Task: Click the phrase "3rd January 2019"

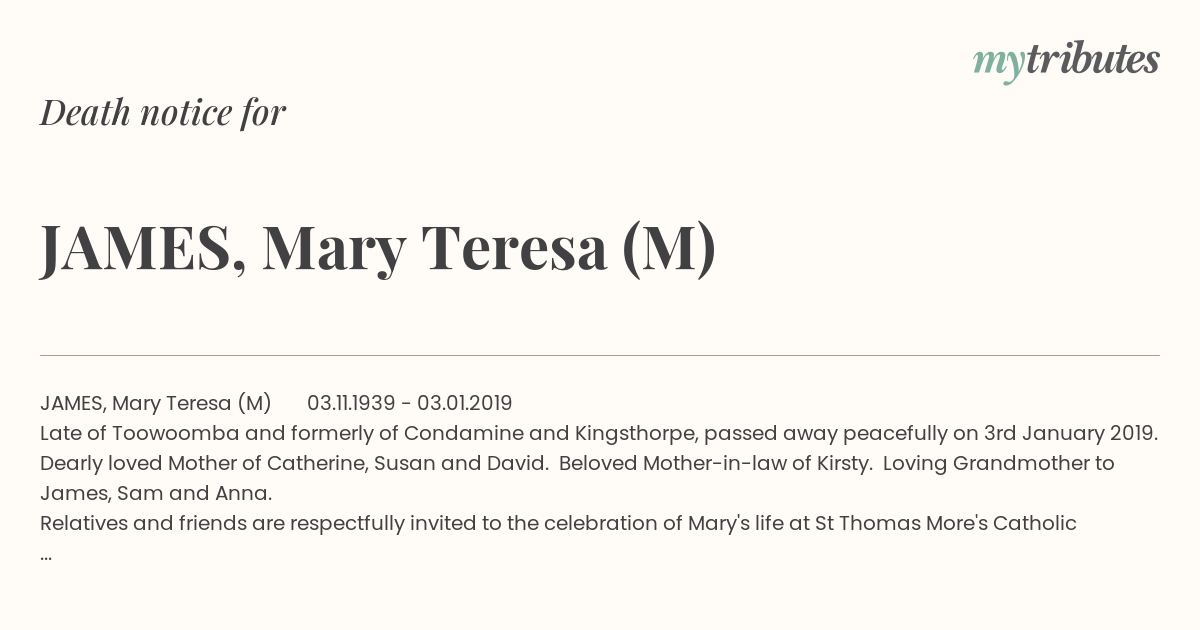Action: [x=1070, y=433]
